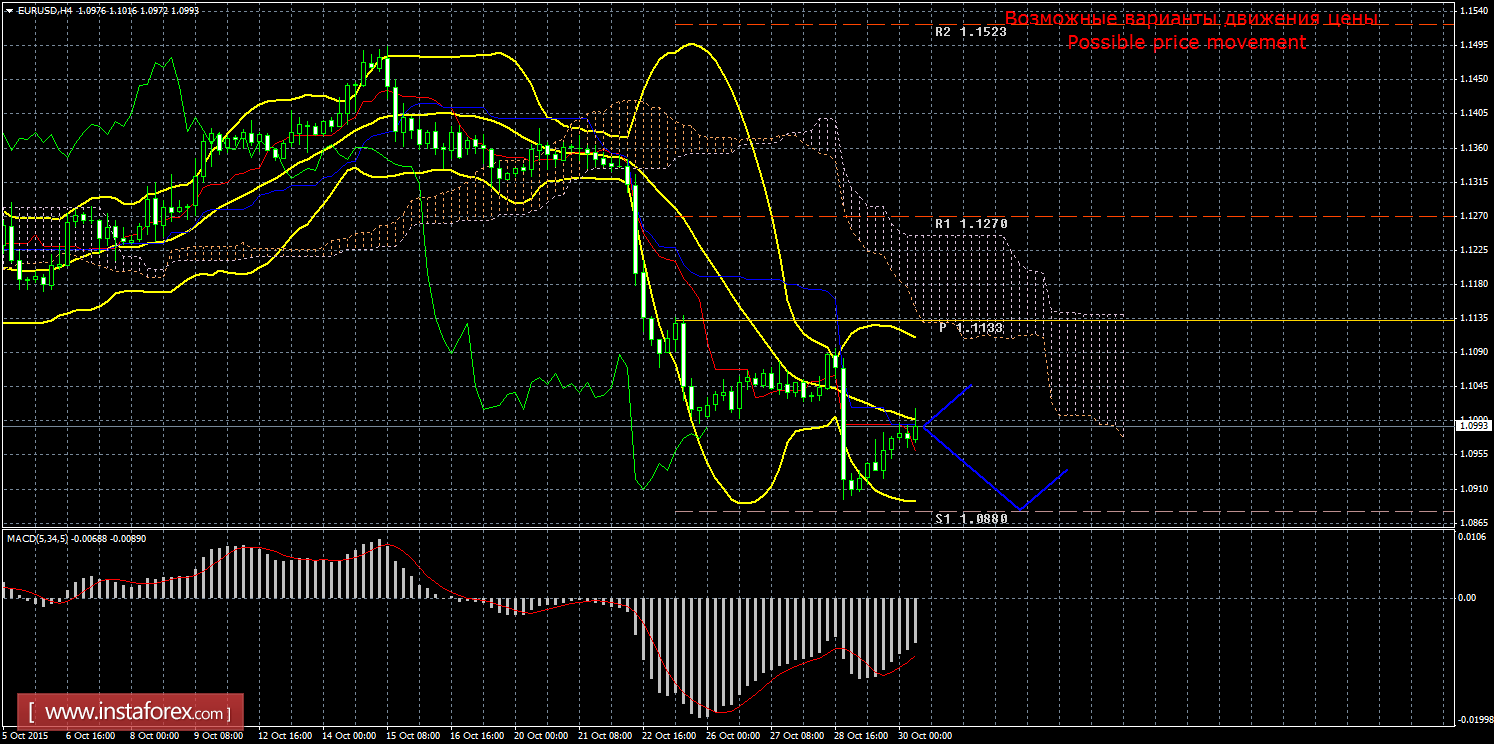
Task: Select the 5 Oct 2015 date label
Action: tap(25, 735)
